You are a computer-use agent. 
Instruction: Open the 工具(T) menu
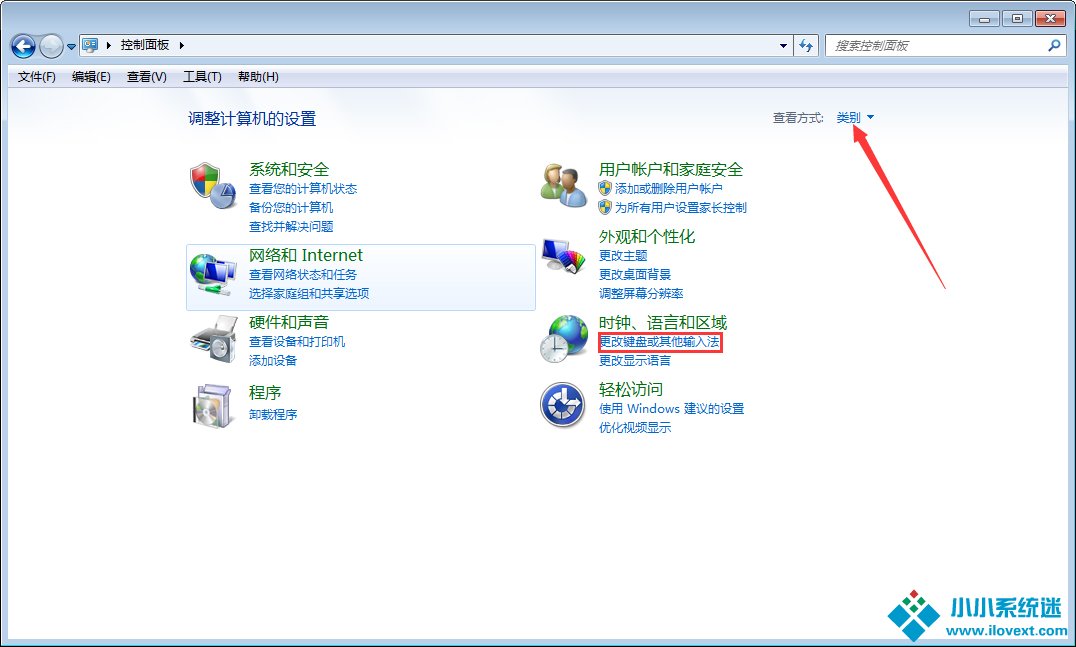202,77
